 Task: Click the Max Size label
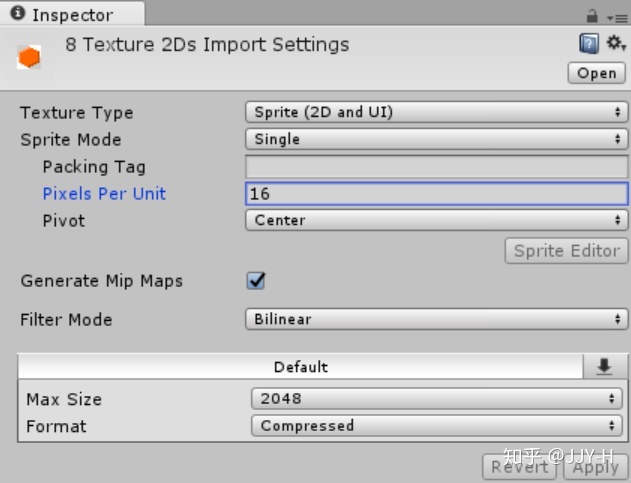click(64, 399)
